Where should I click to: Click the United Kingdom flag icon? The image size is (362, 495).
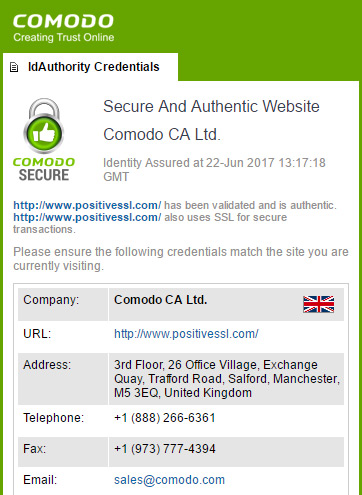click(x=319, y=304)
